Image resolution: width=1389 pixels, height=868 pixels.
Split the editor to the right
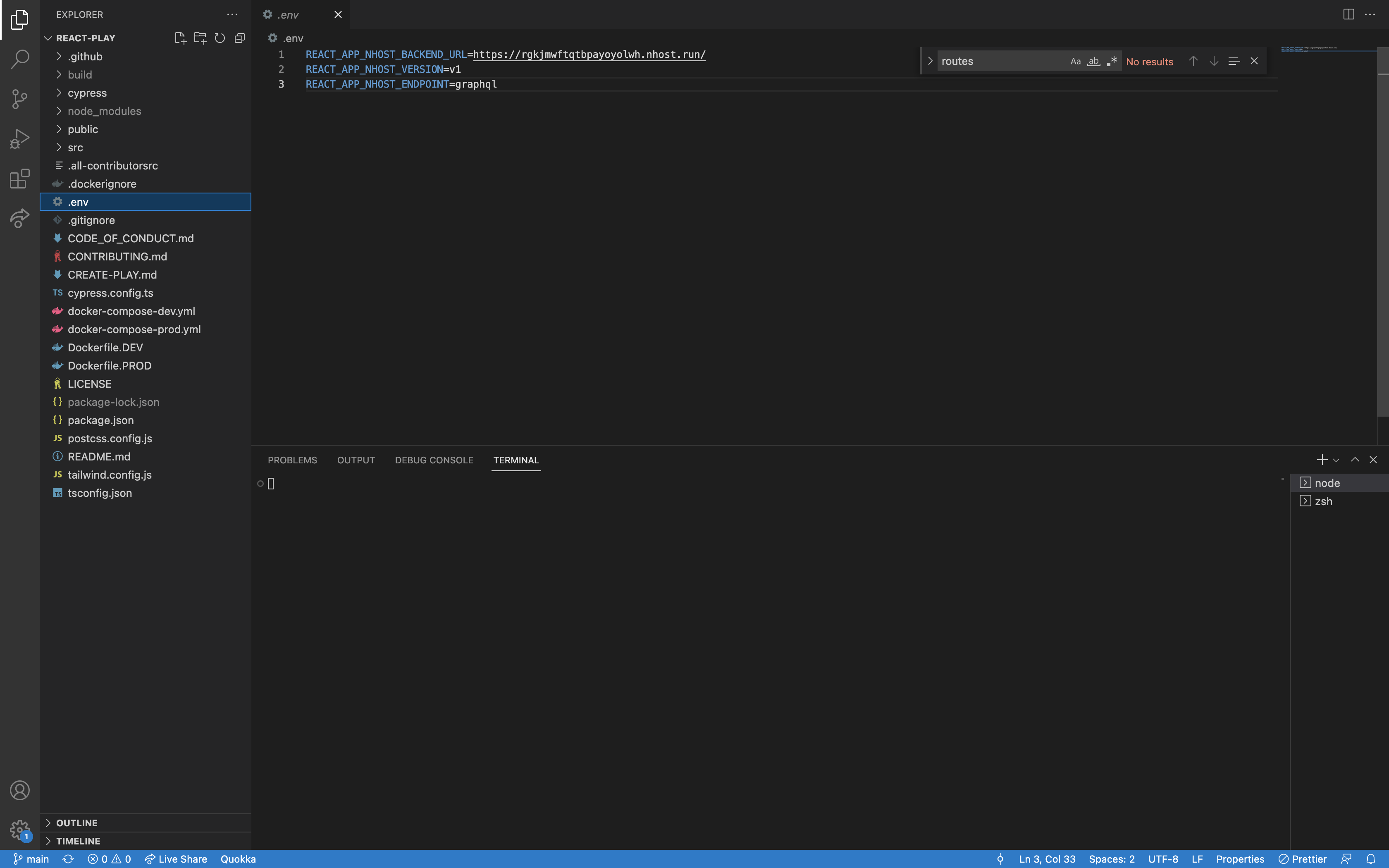(1348, 14)
